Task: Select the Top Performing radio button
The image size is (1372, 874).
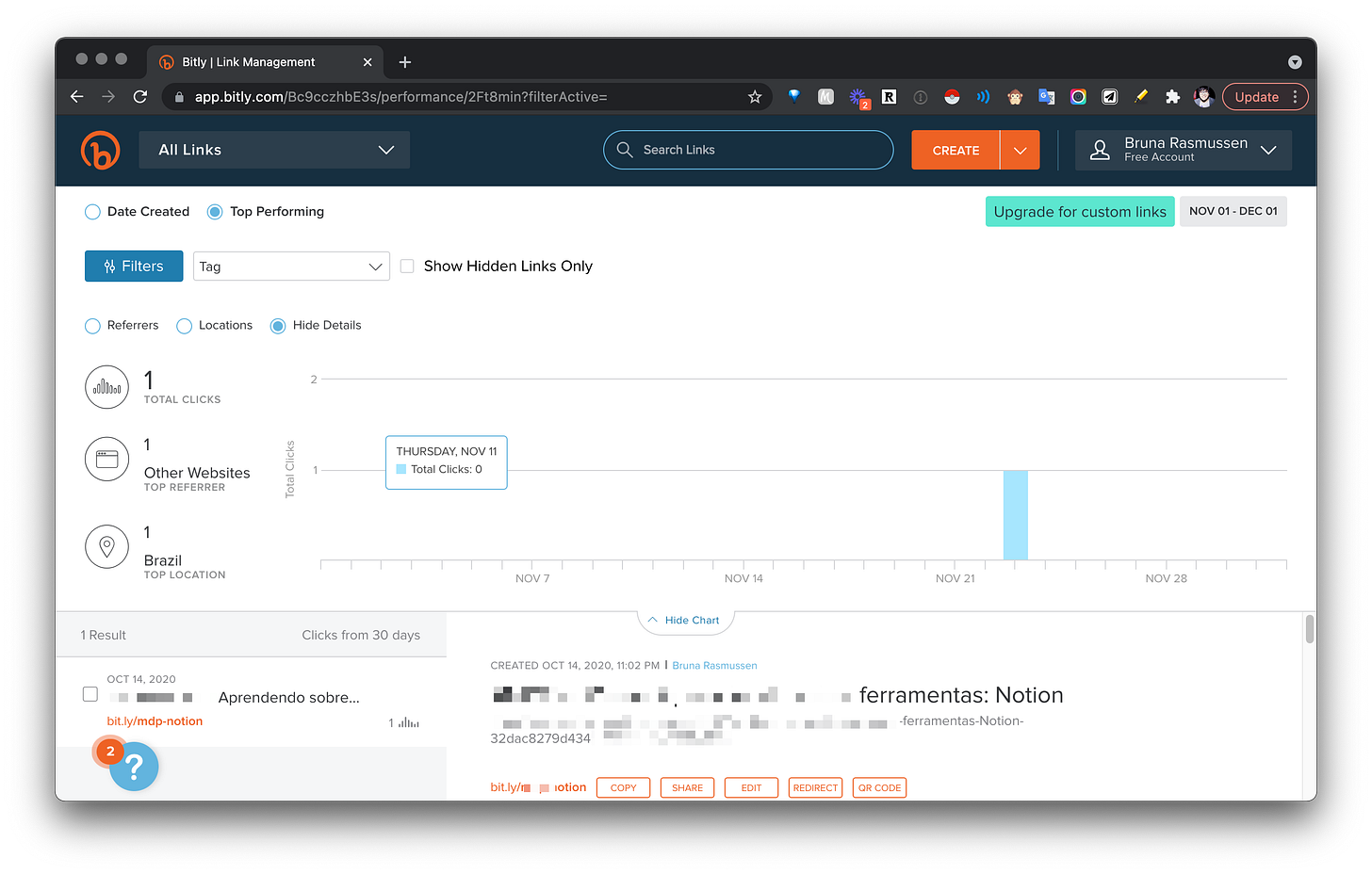Action: pyautogui.click(x=215, y=212)
